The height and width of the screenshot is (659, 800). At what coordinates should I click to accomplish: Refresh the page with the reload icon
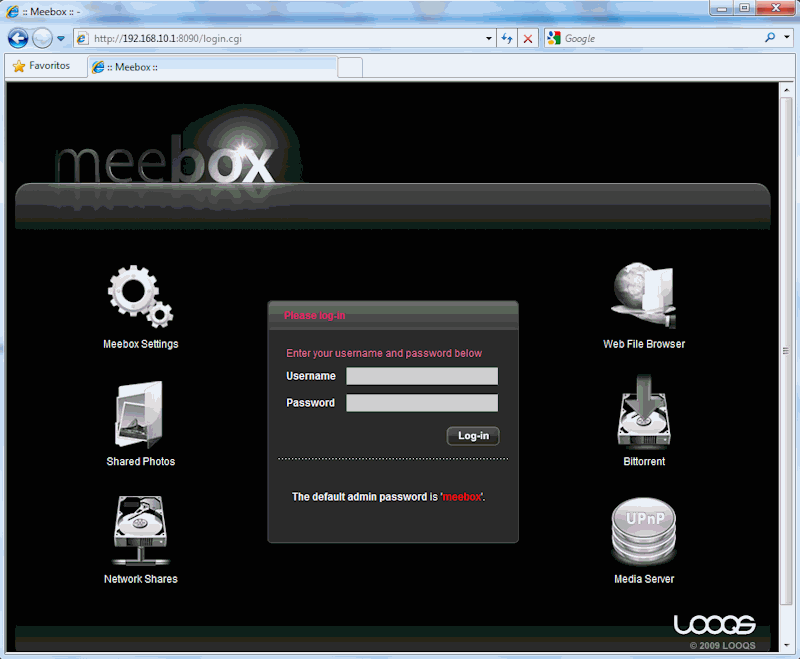[507, 38]
